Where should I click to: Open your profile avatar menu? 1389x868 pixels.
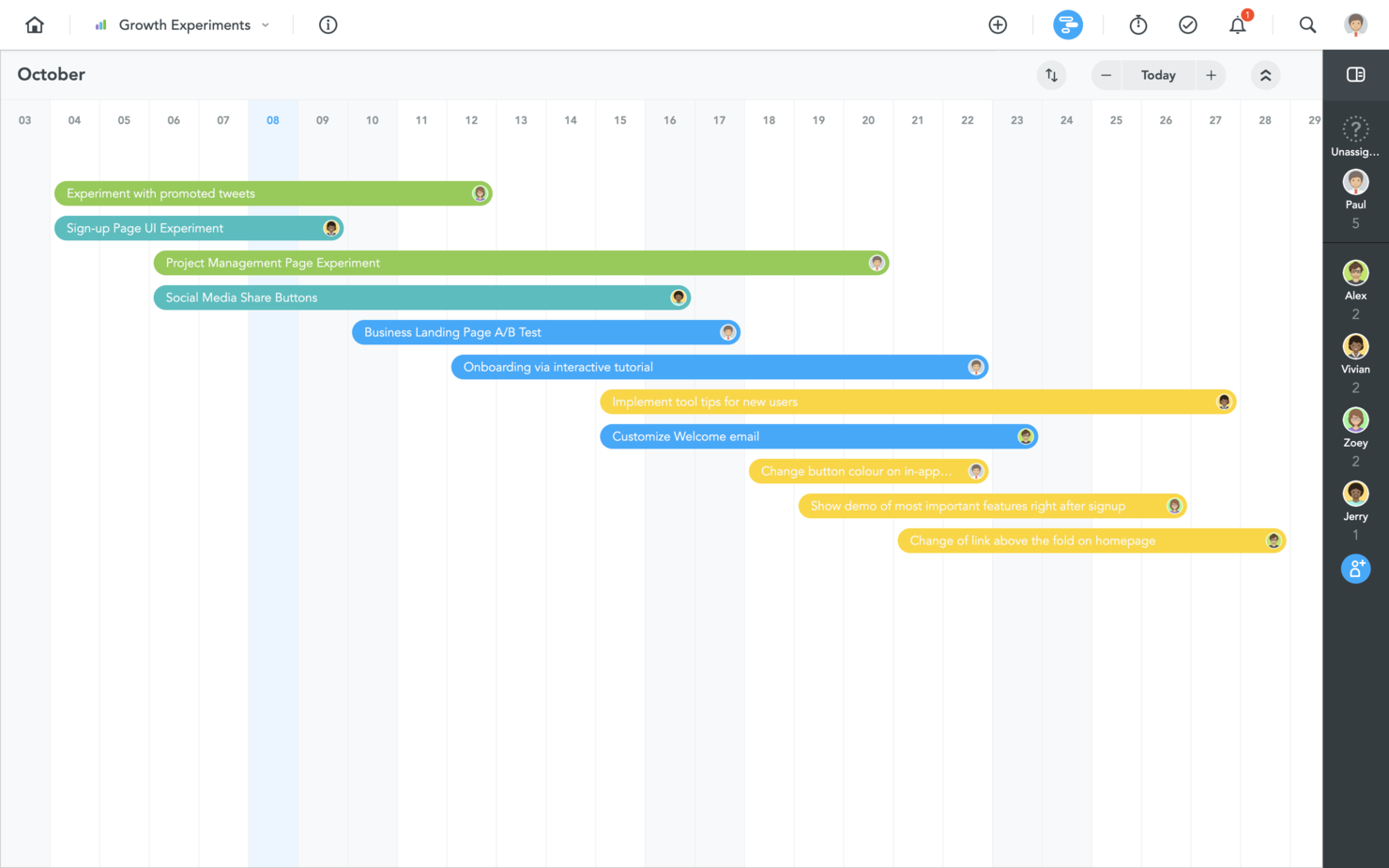tap(1355, 24)
